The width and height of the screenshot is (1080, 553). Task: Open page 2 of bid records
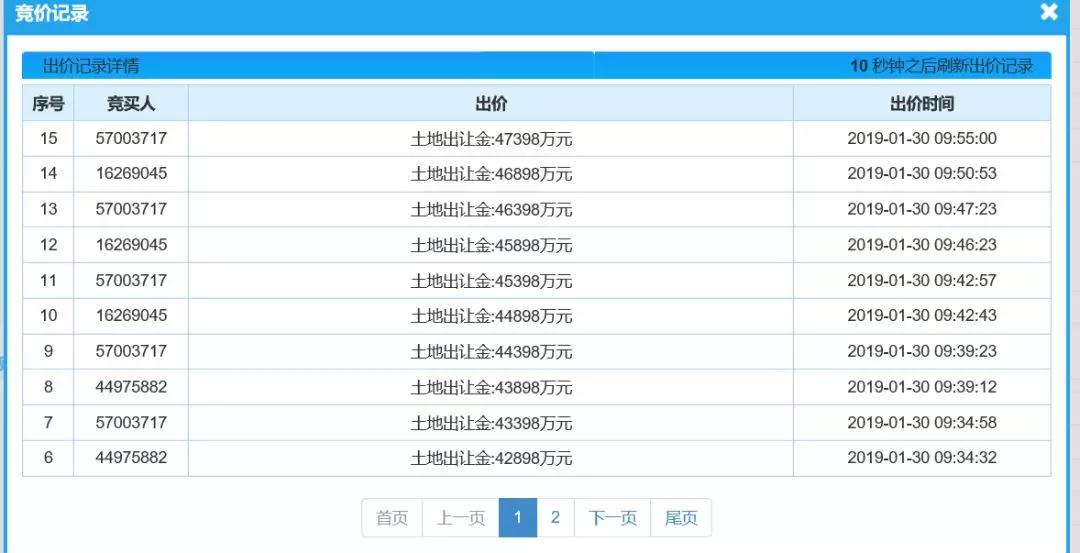click(555, 518)
